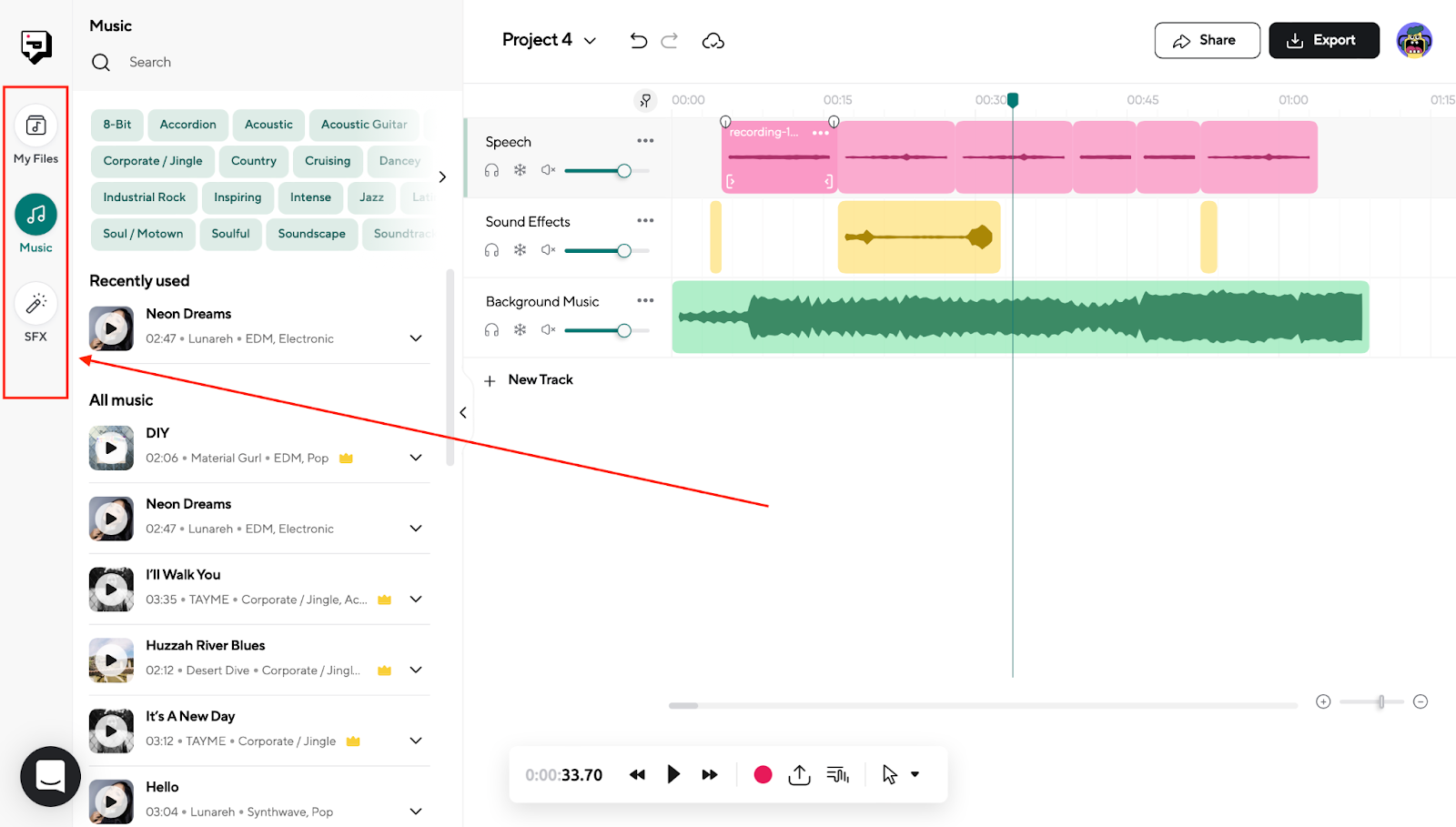
Task: Click the Share button
Action: coord(1207,41)
